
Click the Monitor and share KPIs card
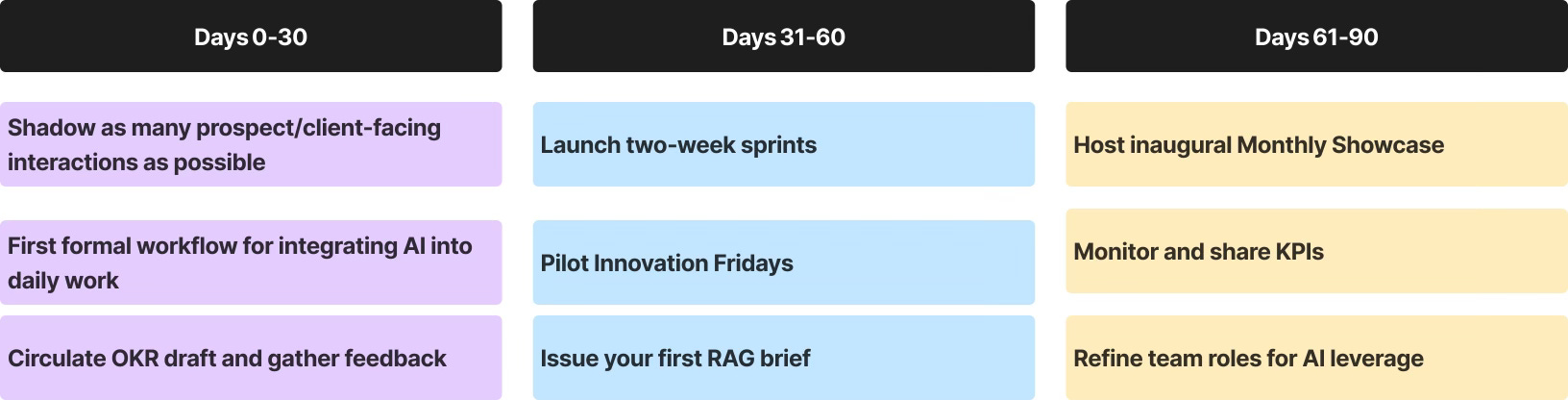1316,251
